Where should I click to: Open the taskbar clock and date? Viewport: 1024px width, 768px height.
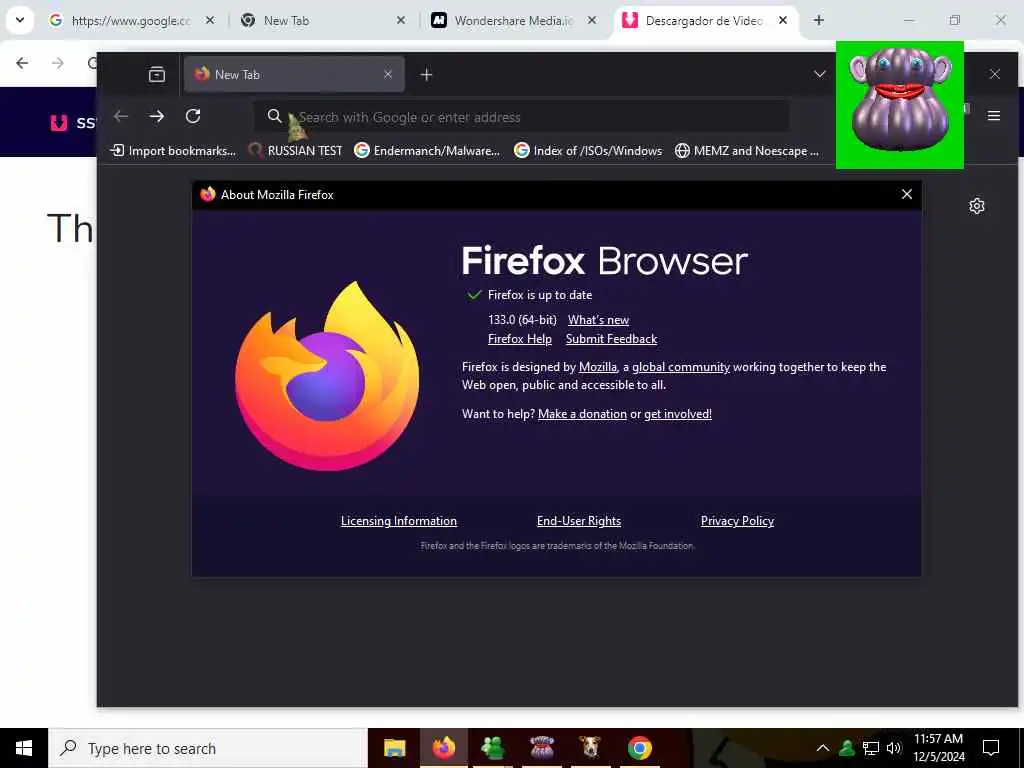click(x=938, y=748)
